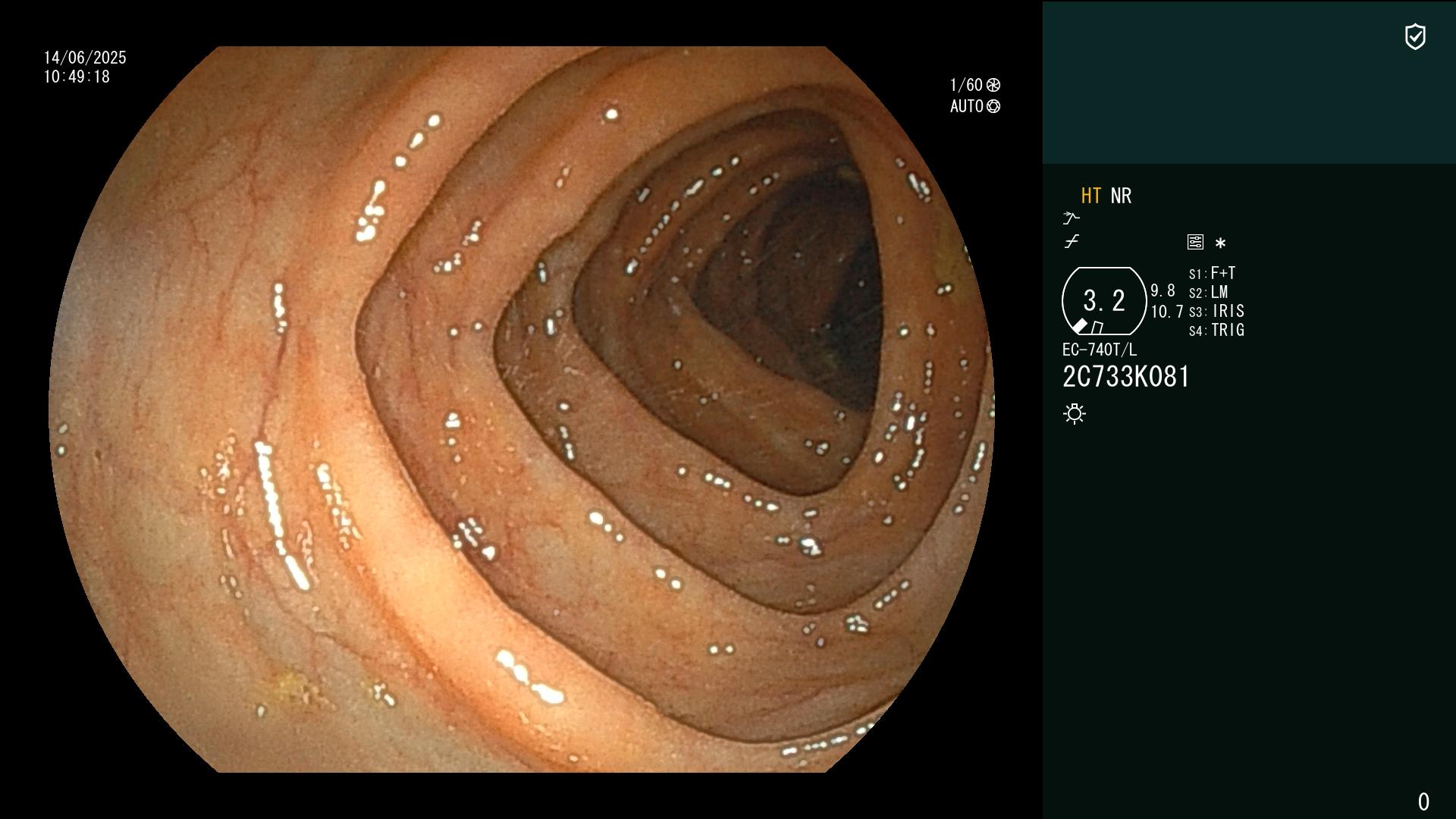Click the iris icon next to AUTO
Image resolution: width=1456 pixels, height=819 pixels.
[x=993, y=106]
